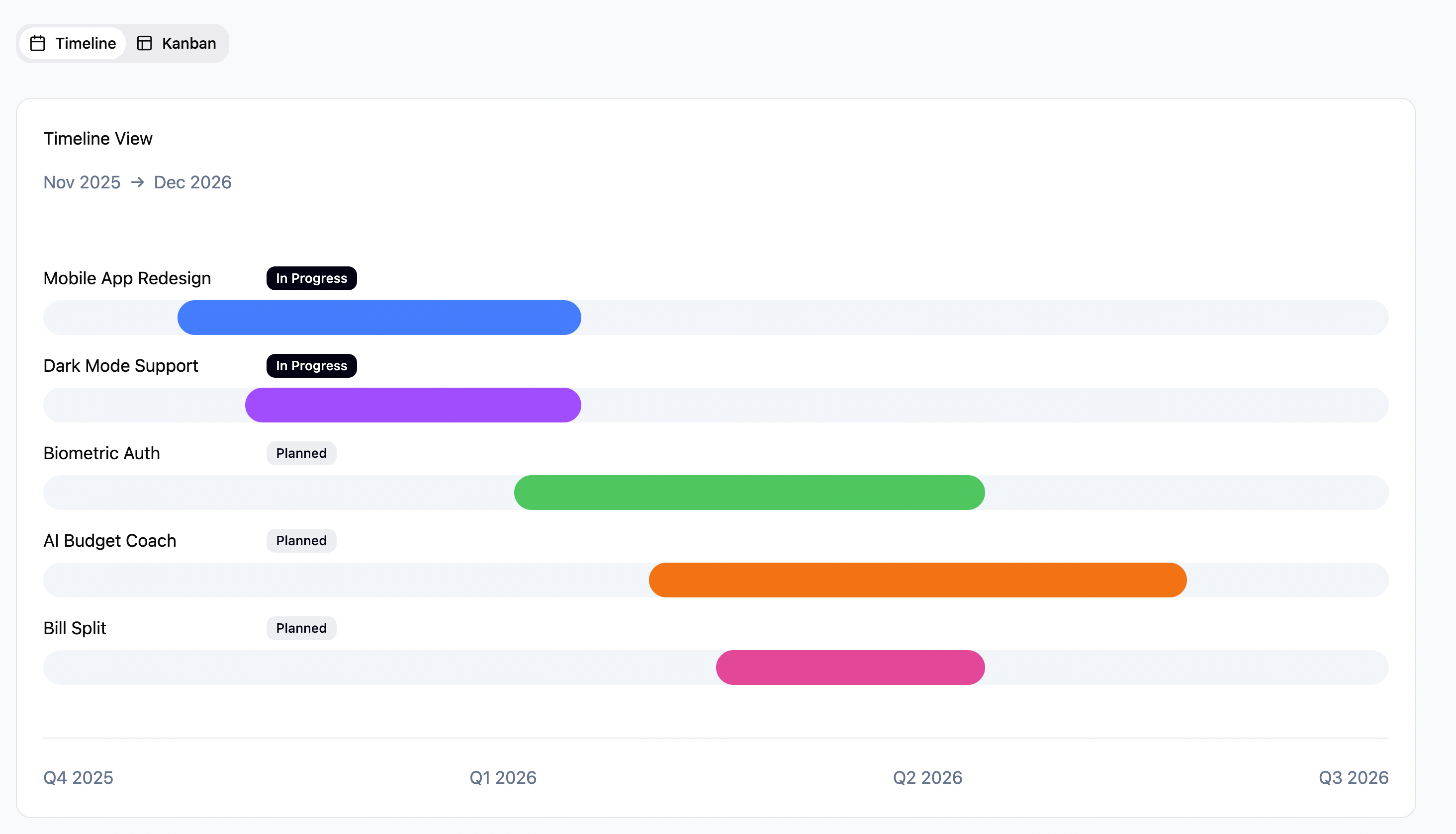Click Planned badge next to Bill Split
This screenshot has width=1456, height=834.
[x=301, y=628]
